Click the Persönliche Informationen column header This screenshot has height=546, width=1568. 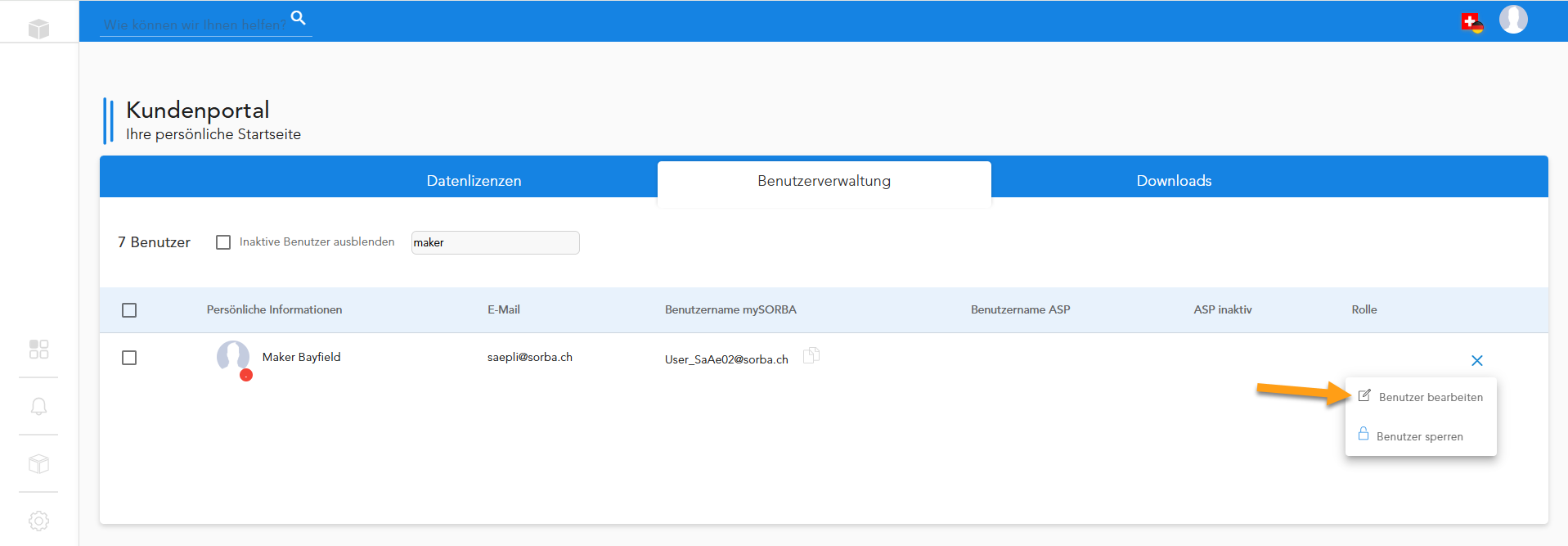[x=274, y=309]
